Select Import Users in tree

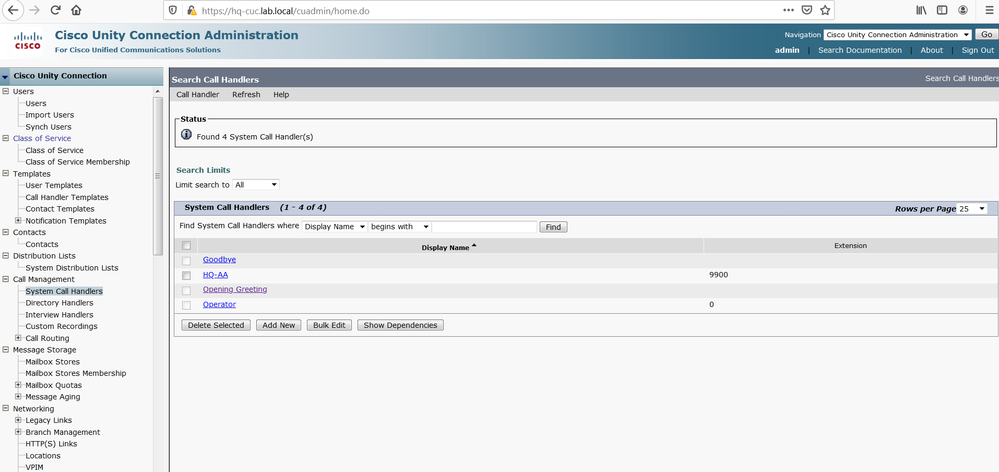(50, 115)
